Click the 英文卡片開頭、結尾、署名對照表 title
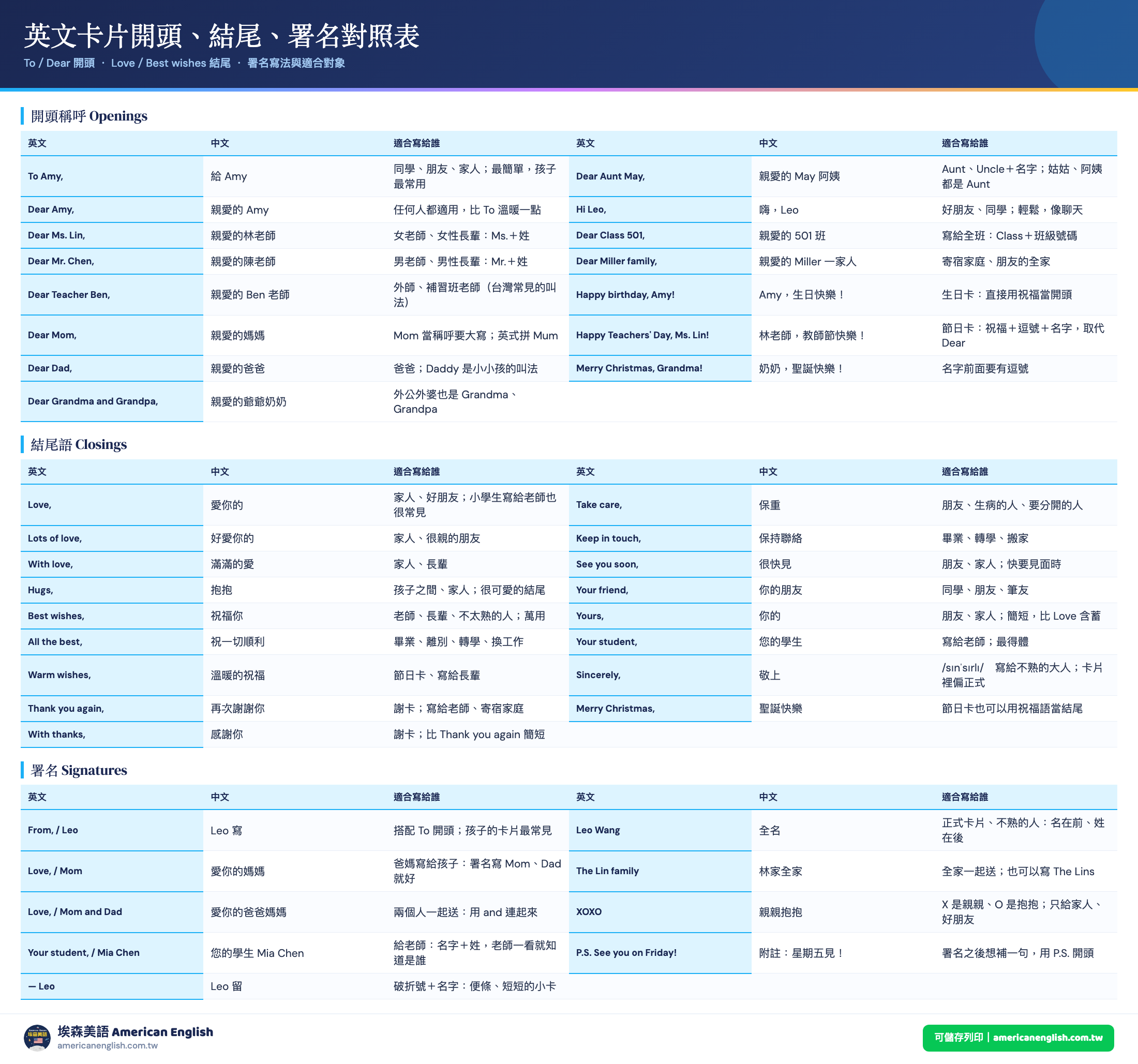The height and width of the screenshot is (1064, 1138). coord(222,36)
